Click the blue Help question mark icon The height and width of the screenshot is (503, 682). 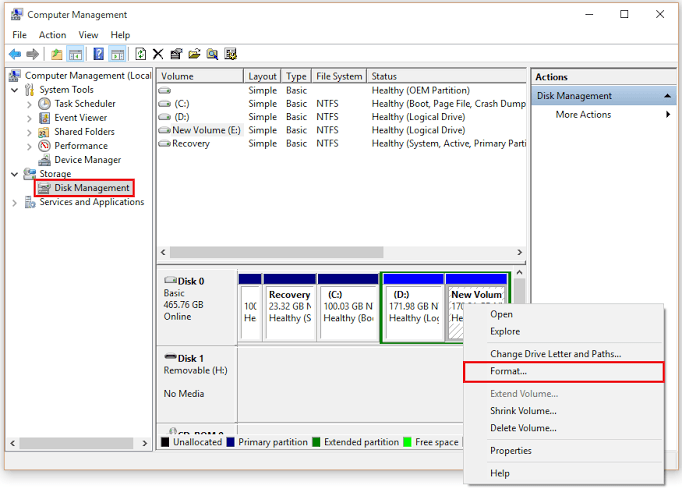coord(99,54)
